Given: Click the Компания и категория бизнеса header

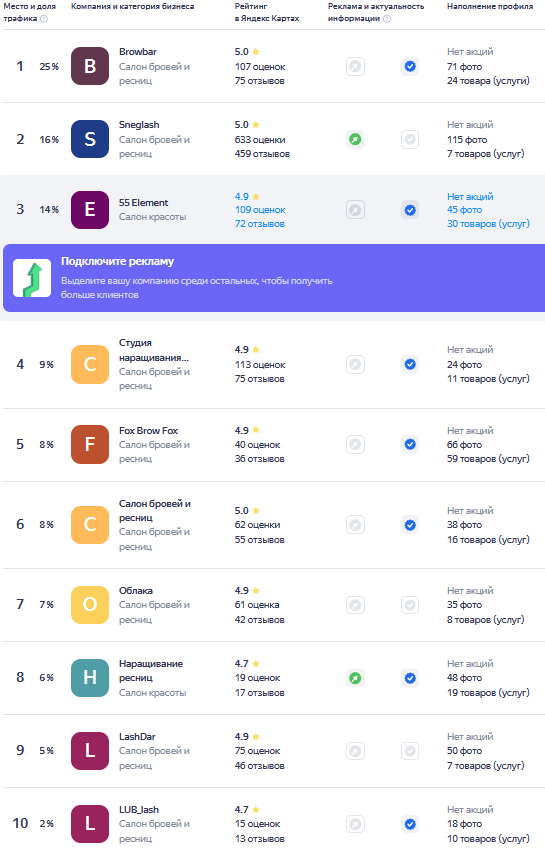Looking at the screenshot, I should [x=133, y=7].
